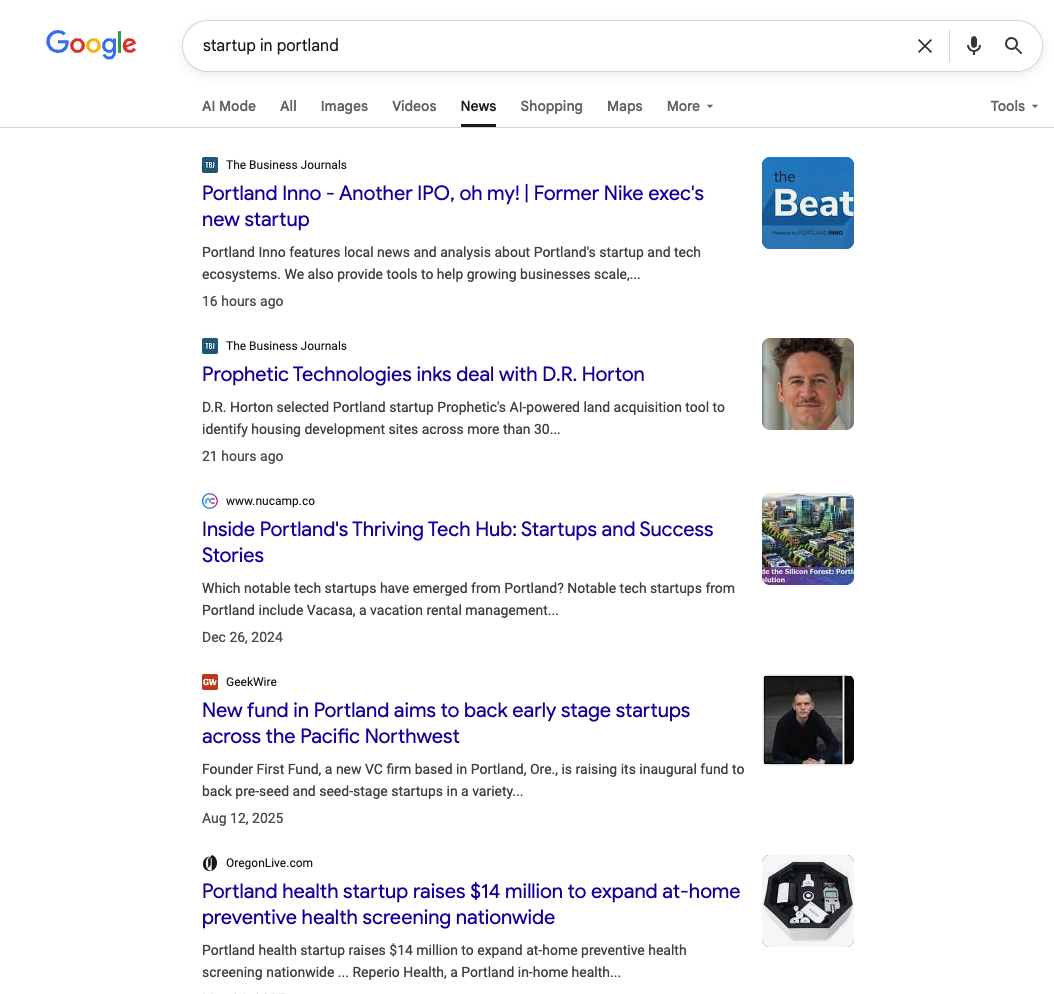Select the GeekWire source icon

[210, 681]
